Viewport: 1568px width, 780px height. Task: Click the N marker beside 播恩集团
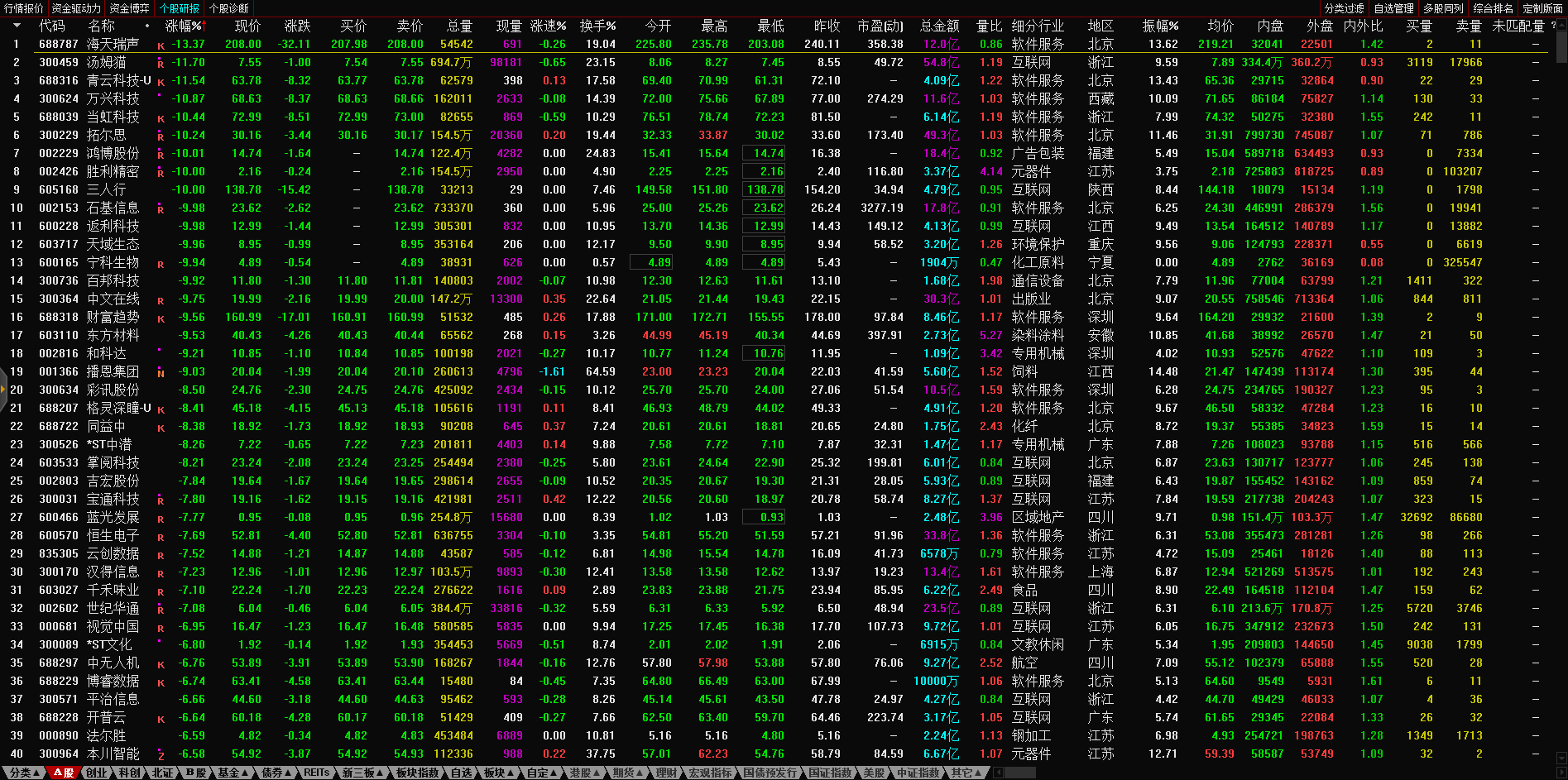161,373
